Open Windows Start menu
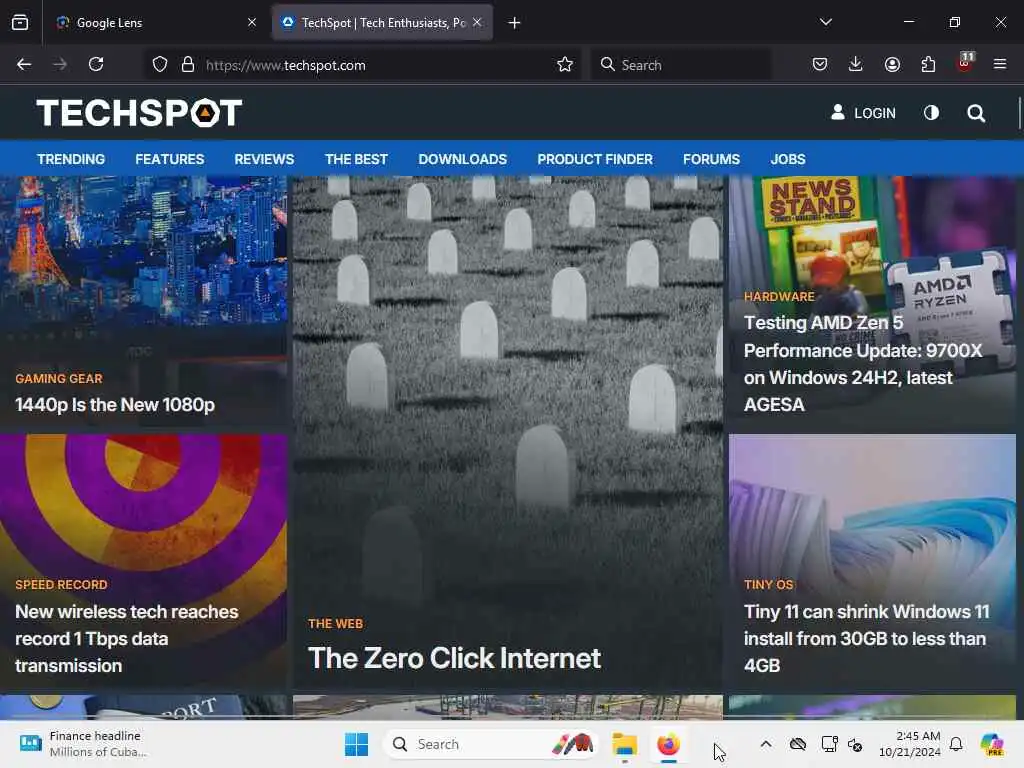 point(357,744)
